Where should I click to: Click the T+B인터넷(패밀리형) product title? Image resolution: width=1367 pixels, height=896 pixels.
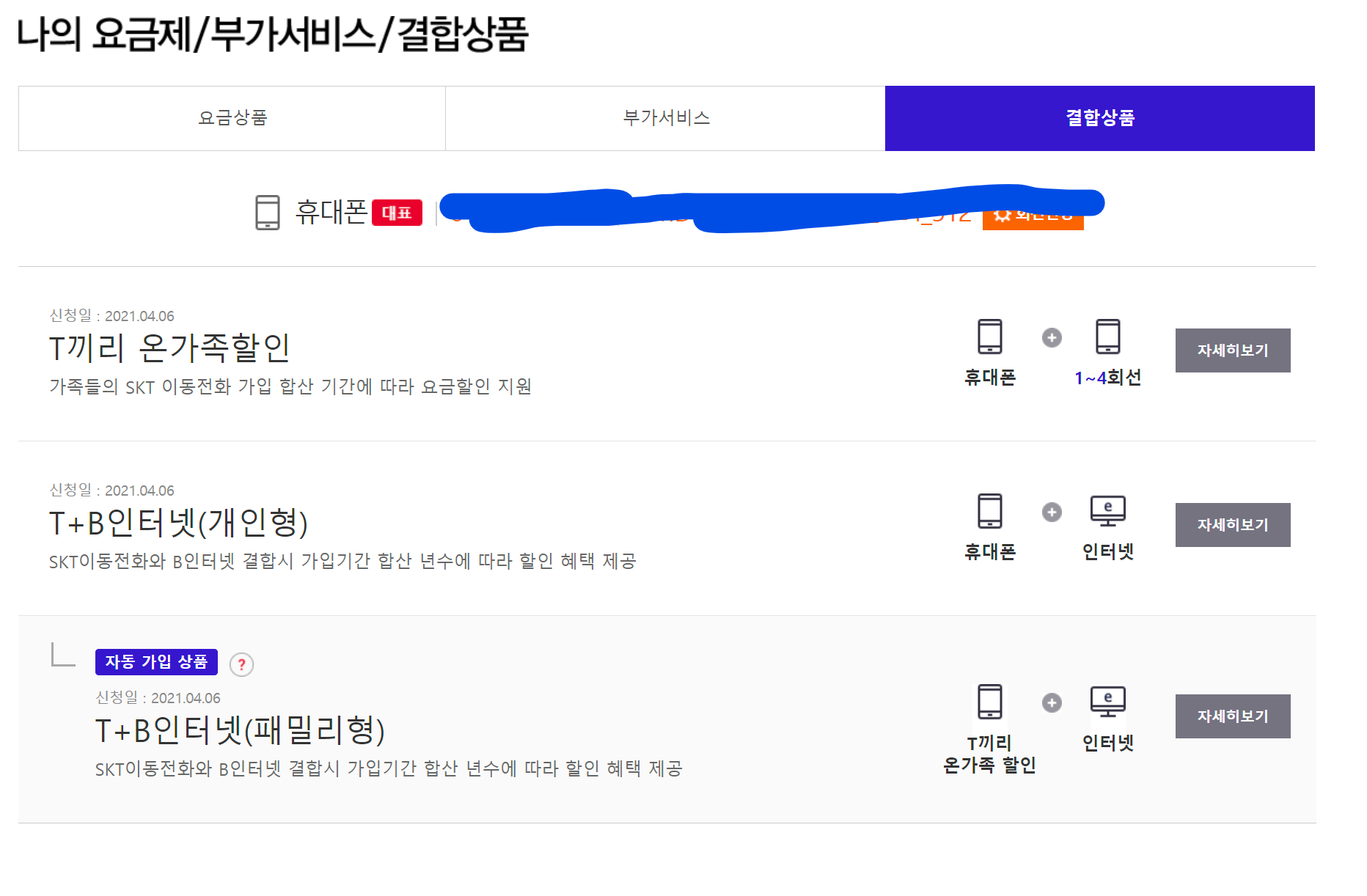pyautogui.click(x=240, y=730)
